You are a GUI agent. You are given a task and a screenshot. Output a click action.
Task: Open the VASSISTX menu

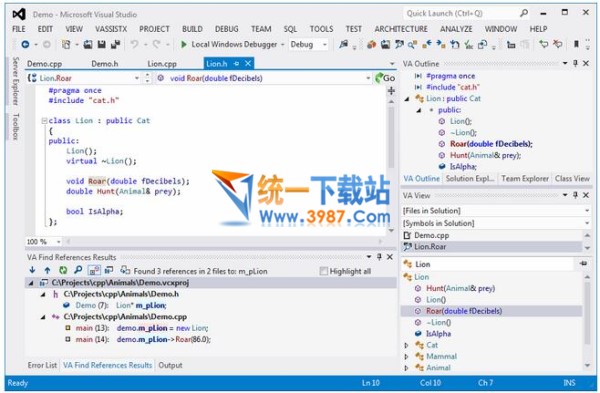click(111, 29)
